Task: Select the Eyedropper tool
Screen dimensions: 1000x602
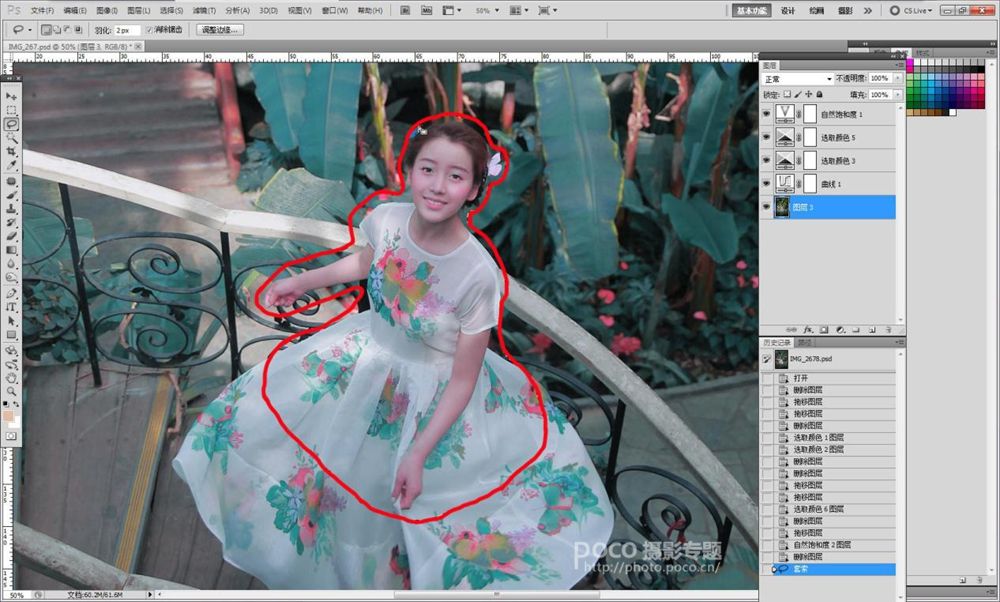Action: click(11, 165)
